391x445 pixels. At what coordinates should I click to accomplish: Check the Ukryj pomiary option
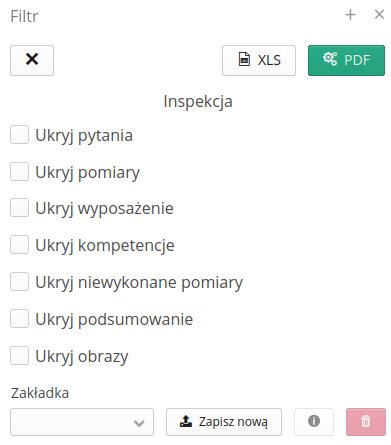tap(19, 172)
